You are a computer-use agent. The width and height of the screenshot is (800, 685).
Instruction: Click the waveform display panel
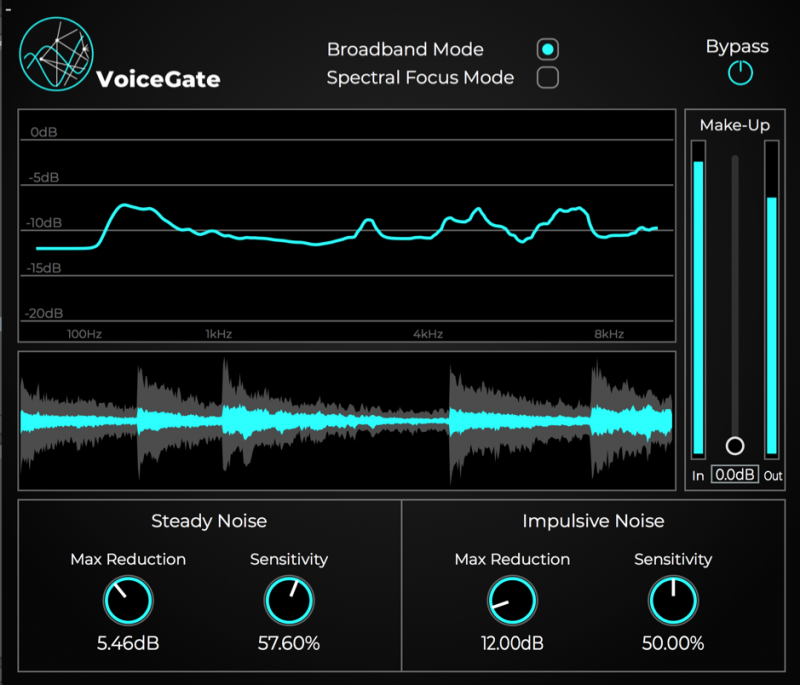click(347, 420)
